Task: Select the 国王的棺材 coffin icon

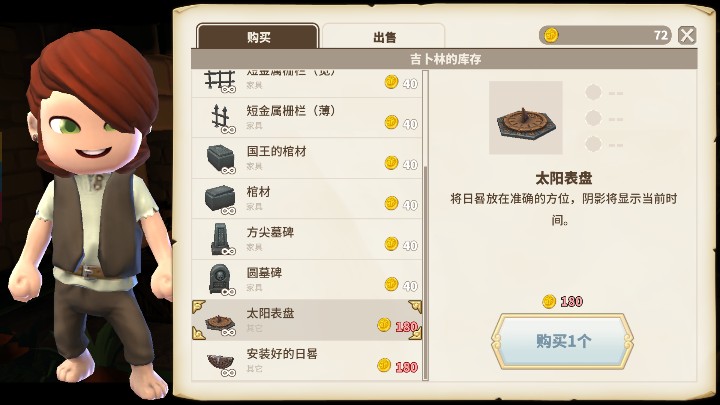Action: tap(220, 159)
